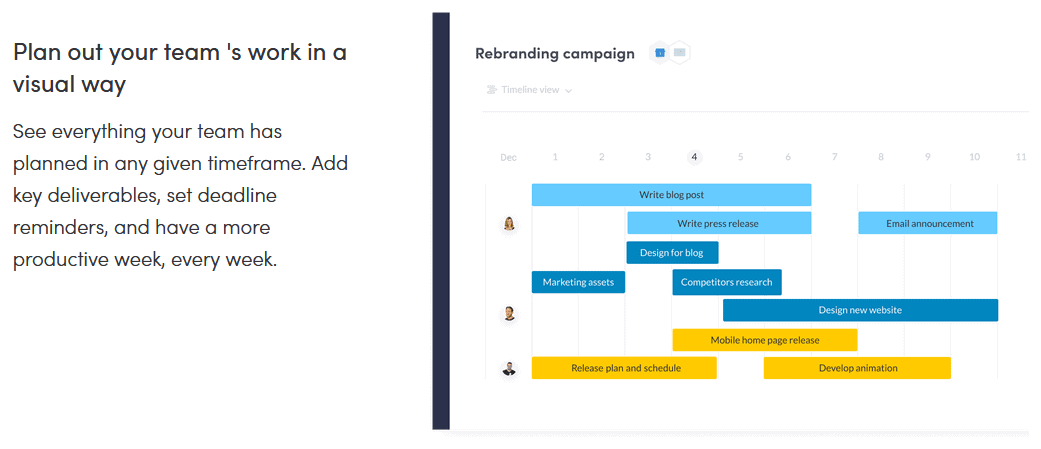This screenshot has height=449, width=1041.
Task: Select the highlighted date 4 marker
Action: click(x=694, y=157)
